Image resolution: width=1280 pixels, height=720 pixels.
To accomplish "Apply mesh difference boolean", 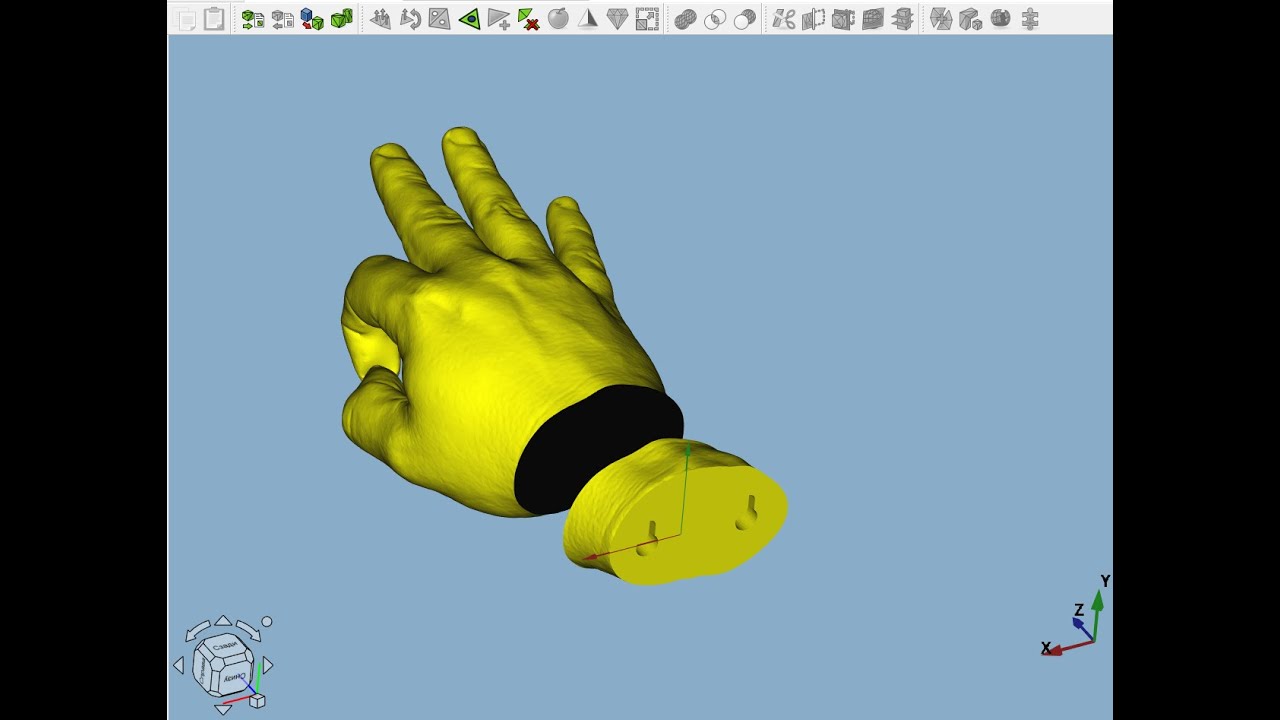I will (x=744, y=19).
